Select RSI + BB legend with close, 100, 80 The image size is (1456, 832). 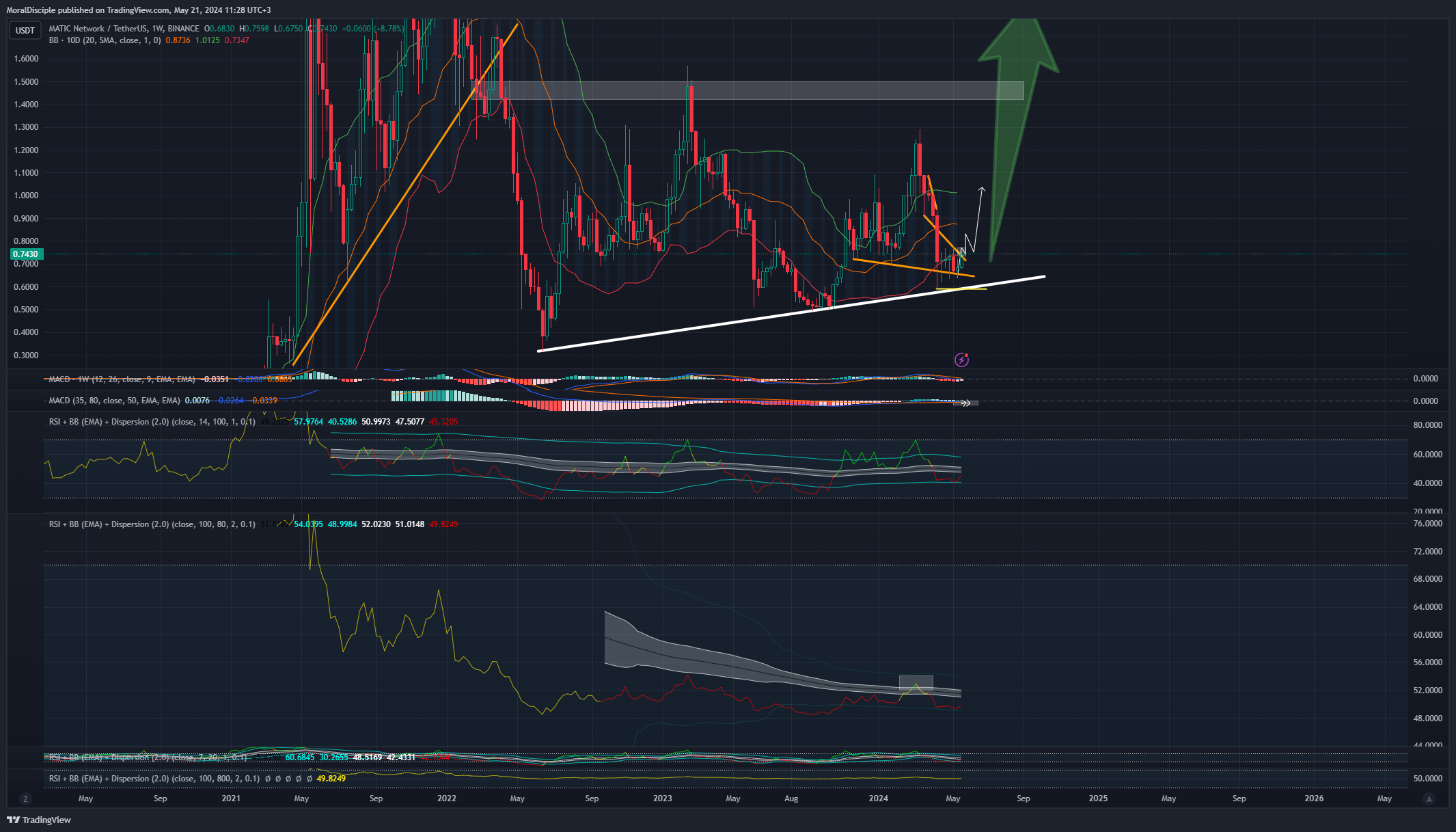[152, 524]
